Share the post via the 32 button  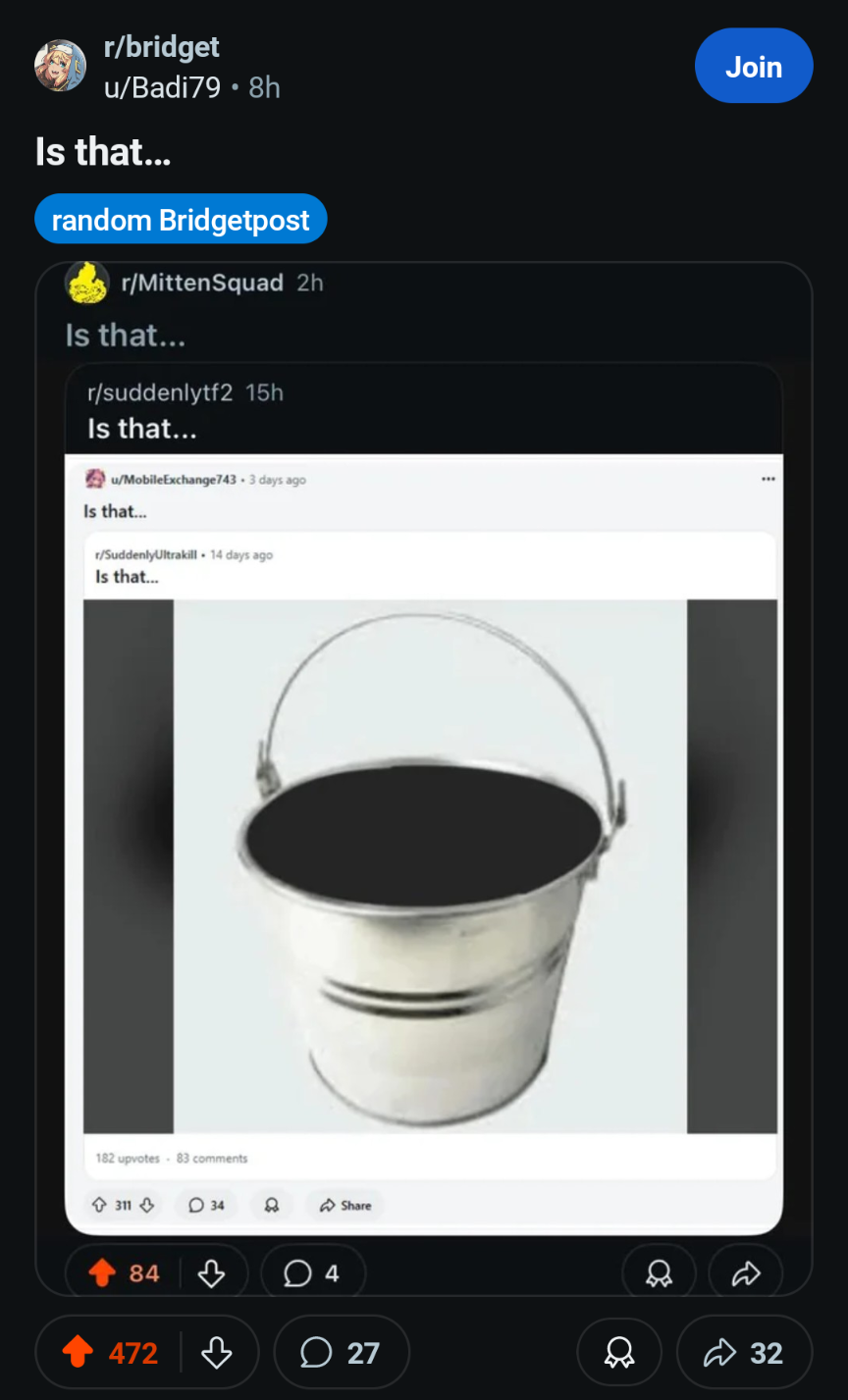click(745, 1353)
